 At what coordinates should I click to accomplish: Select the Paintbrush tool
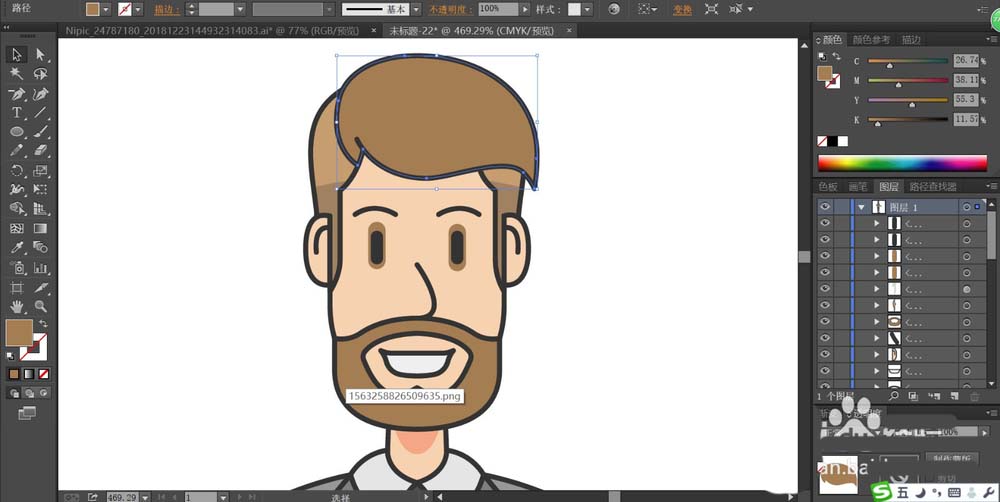(x=40, y=132)
